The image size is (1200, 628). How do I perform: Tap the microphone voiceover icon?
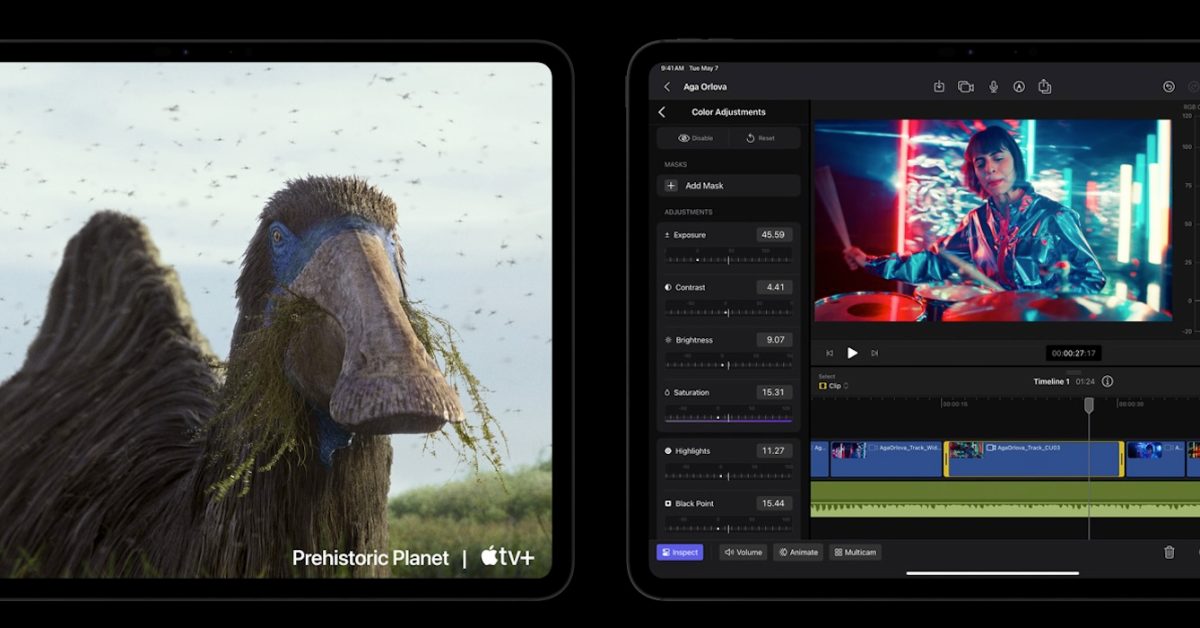(x=993, y=87)
